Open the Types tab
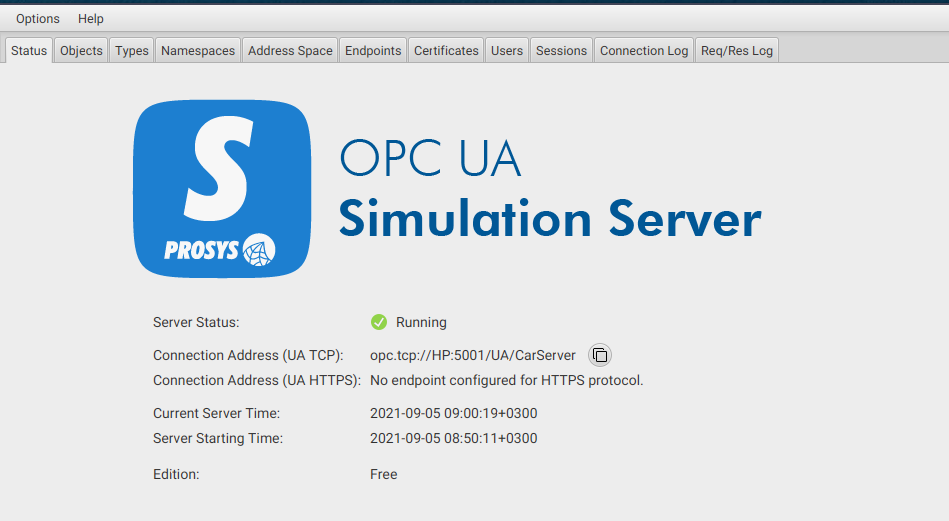Viewport: 949px width, 521px height. pyautogui.click(x=132, y=51)
